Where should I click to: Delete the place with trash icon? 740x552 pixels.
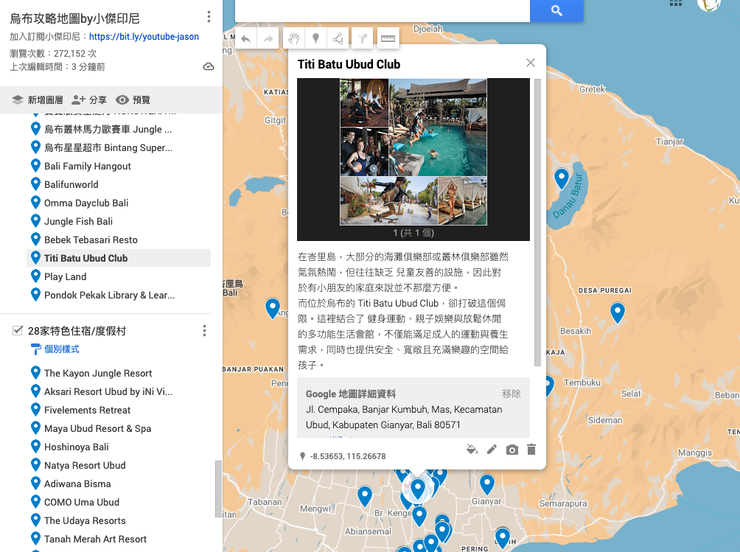click(x=531, y=450)
